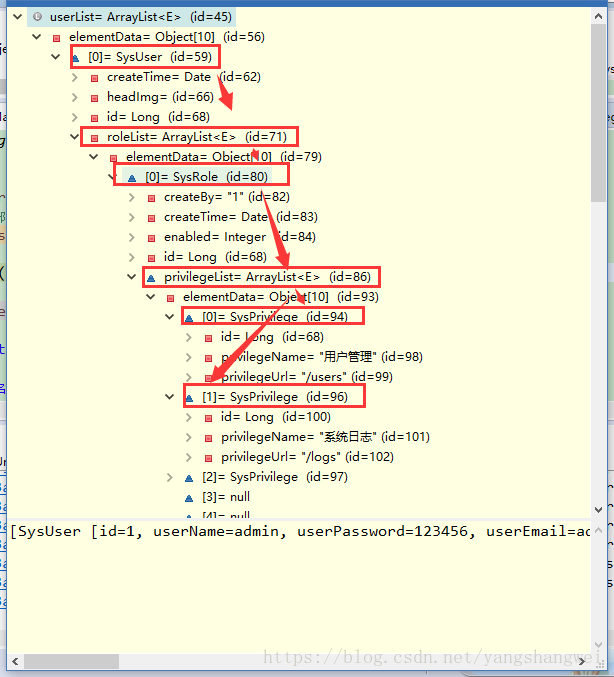Collapse the [1]= SysPrivilege (id=96) node

point(170,397)
